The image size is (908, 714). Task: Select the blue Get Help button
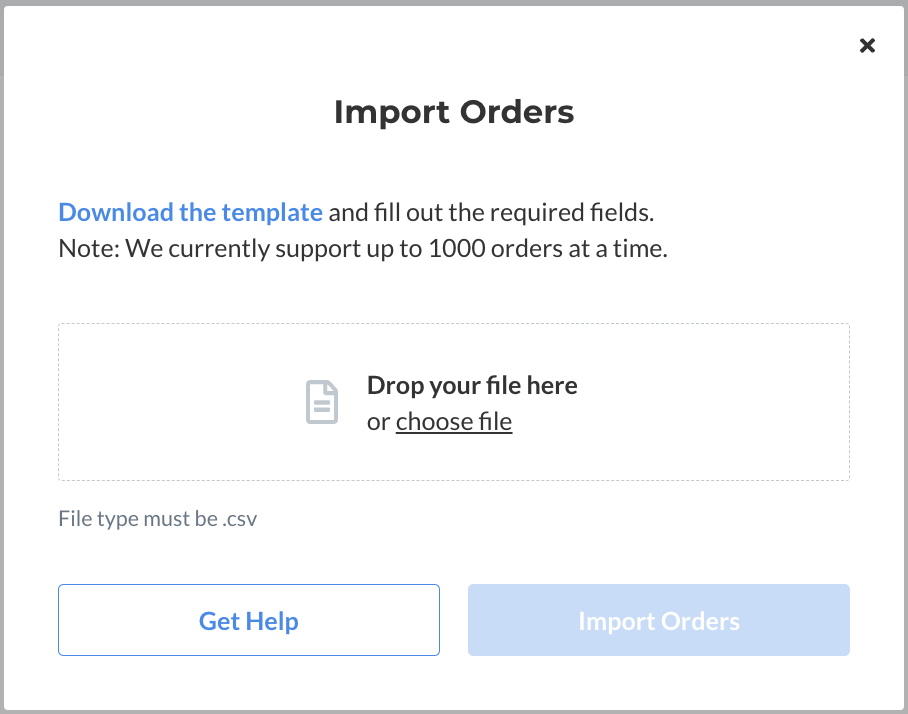click(x=248, y=620)
